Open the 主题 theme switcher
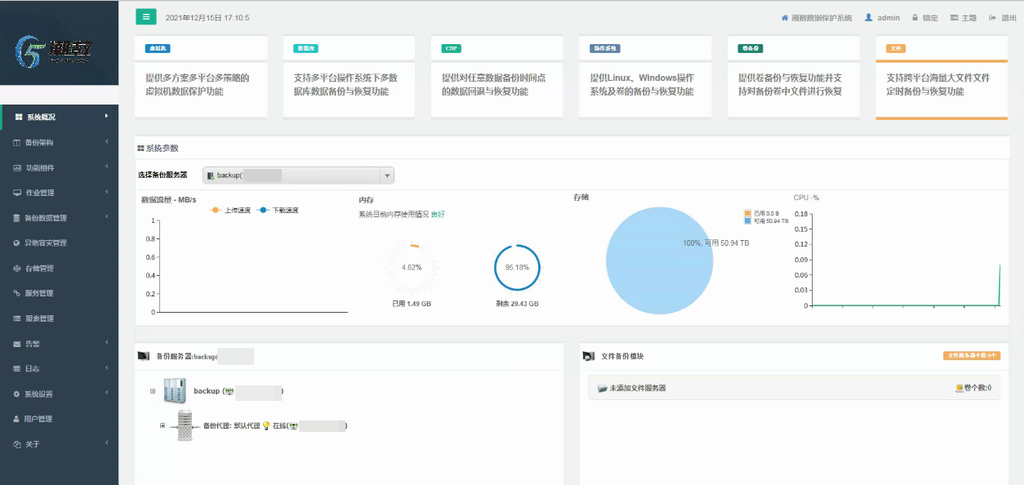 963,18
